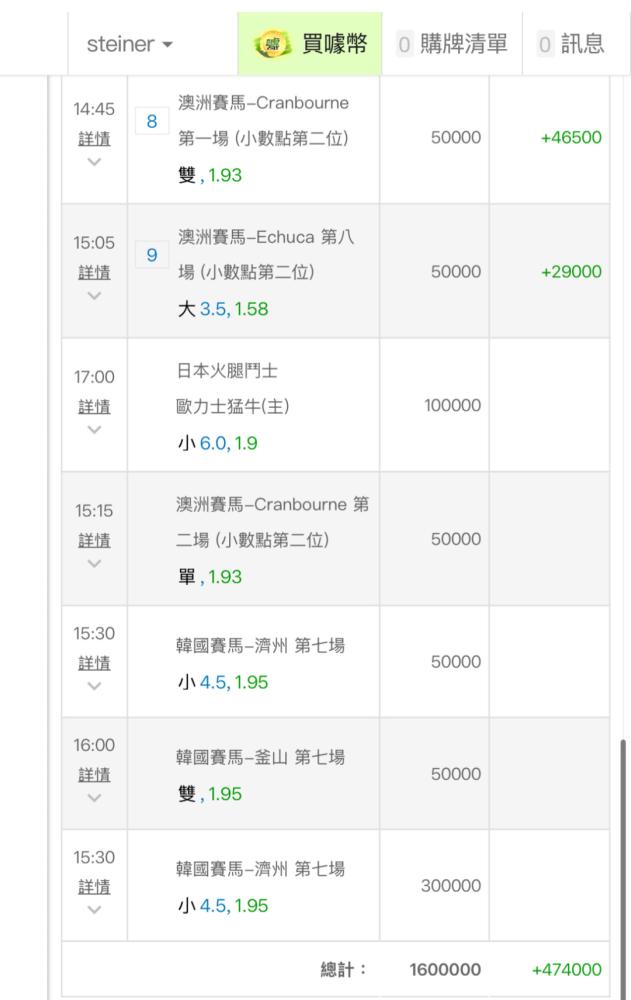Click the 買嚎幣 coin icon
The image size is (631, 1000).
tap(271, 44)
